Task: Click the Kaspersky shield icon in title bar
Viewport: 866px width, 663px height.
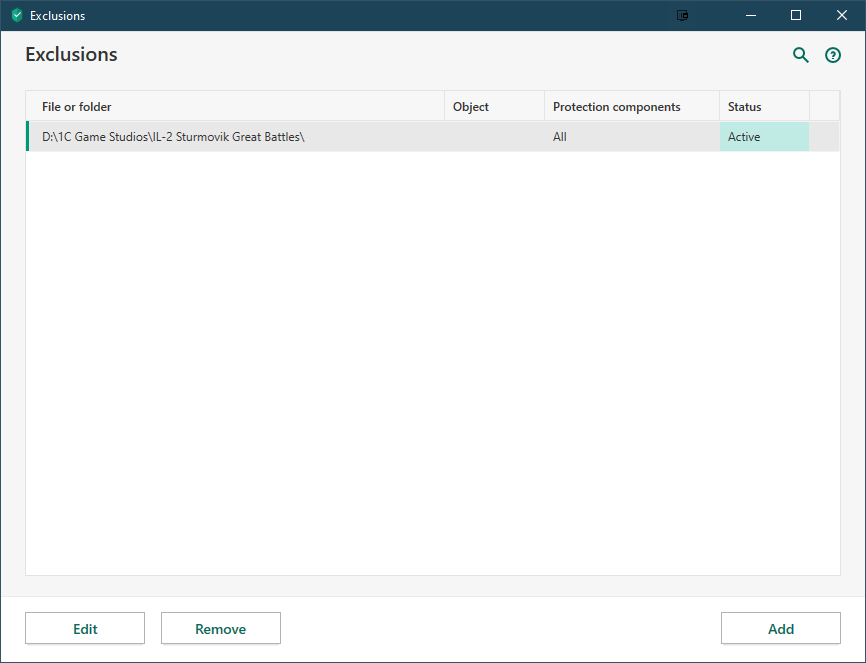Action: click(x=16, y=15)
